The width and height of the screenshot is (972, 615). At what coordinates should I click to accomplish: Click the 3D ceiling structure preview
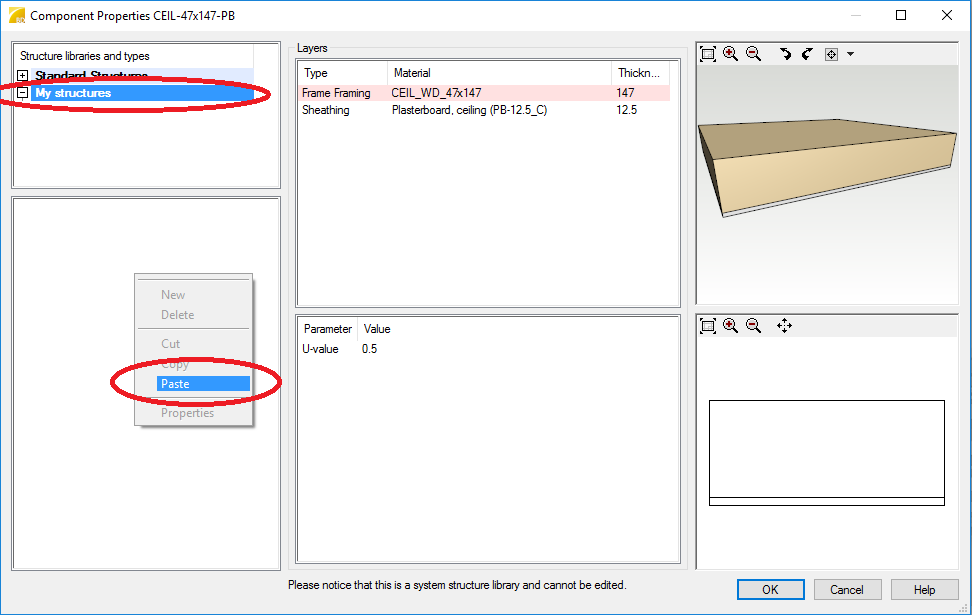pyautogui.click(x=826, y=167)
